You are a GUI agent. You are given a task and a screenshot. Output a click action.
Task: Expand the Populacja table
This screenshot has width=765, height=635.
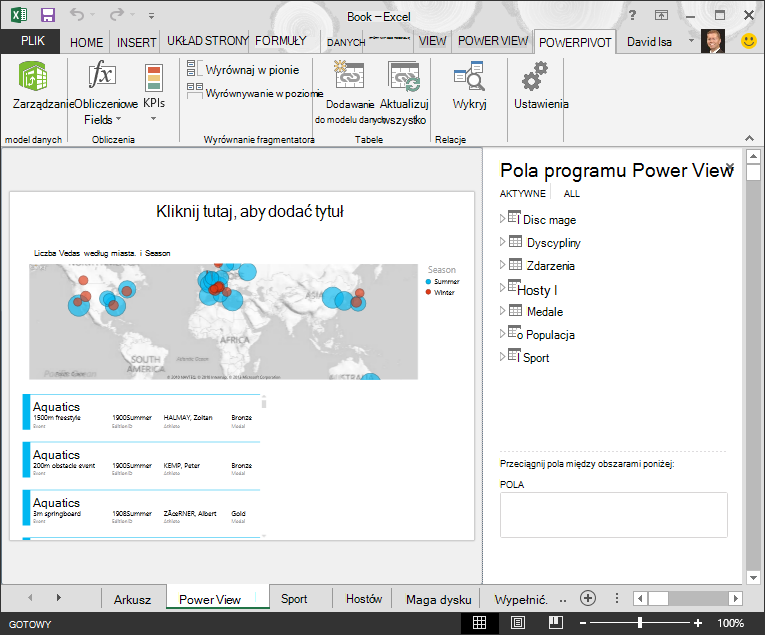click(503, 334)
